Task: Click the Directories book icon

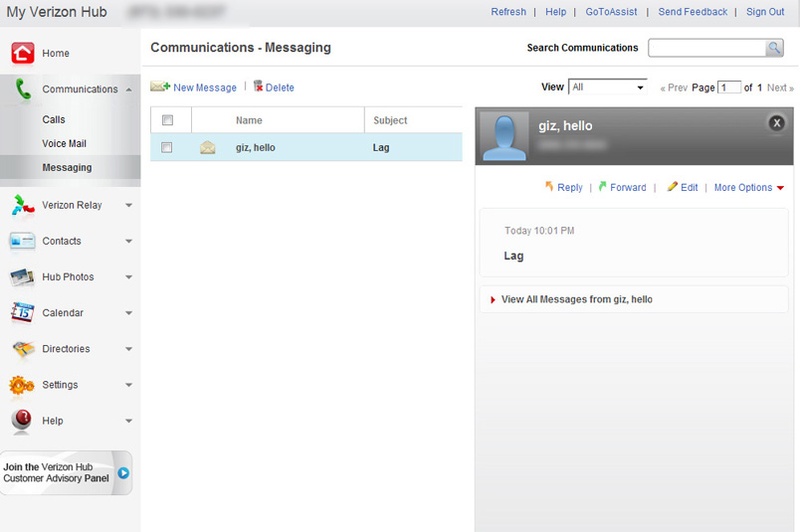Action: [x=23, y=349]
